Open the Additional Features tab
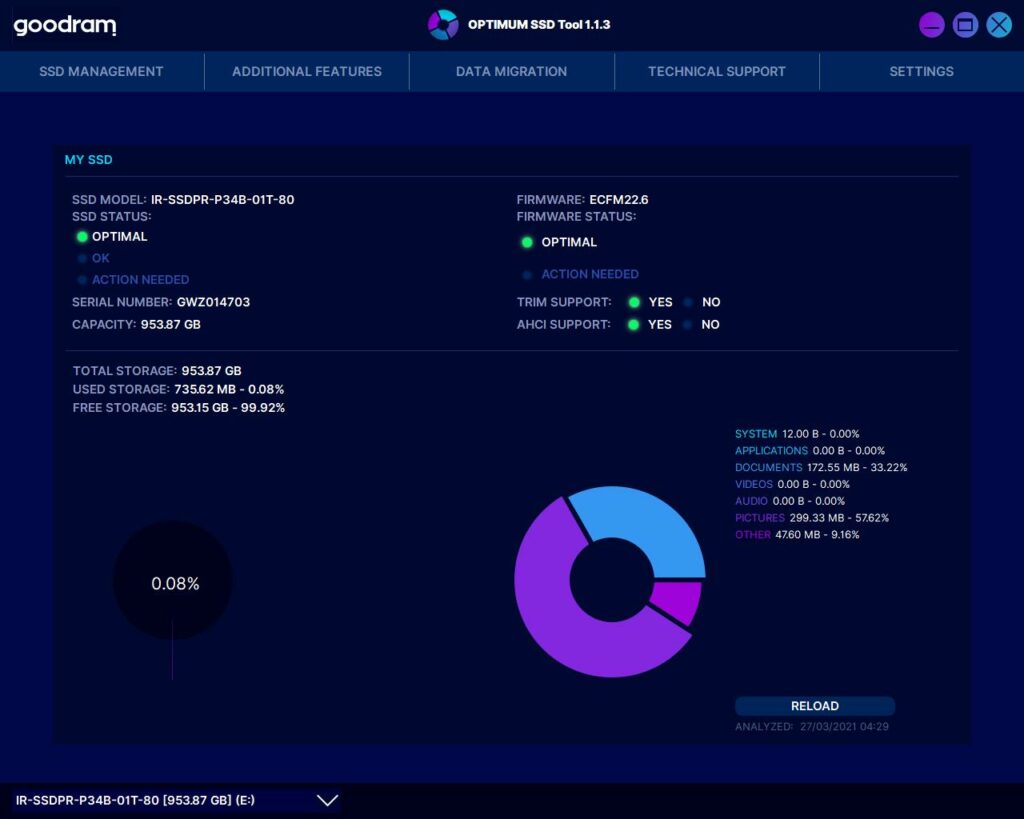Viewport: 1024px width, 819px height. [x=307, y=72]
